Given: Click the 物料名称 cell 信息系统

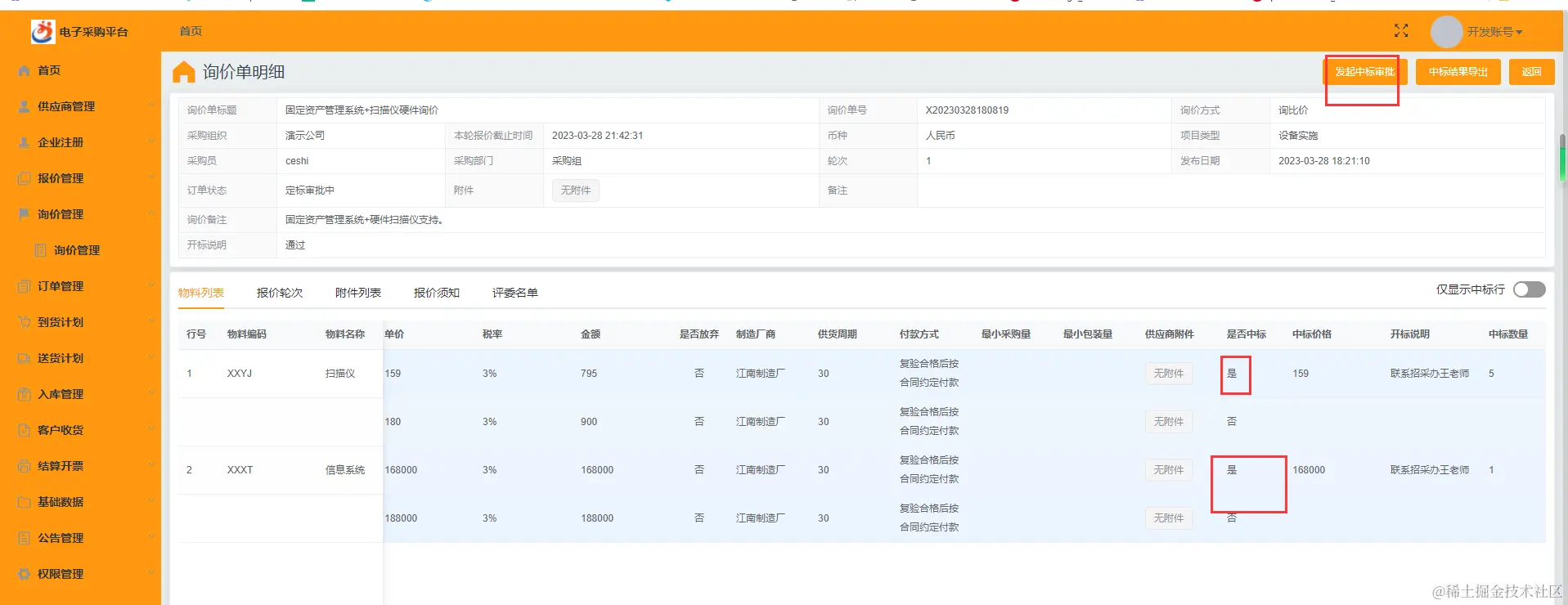Looking at the screenshot, I should coord(345,470).
